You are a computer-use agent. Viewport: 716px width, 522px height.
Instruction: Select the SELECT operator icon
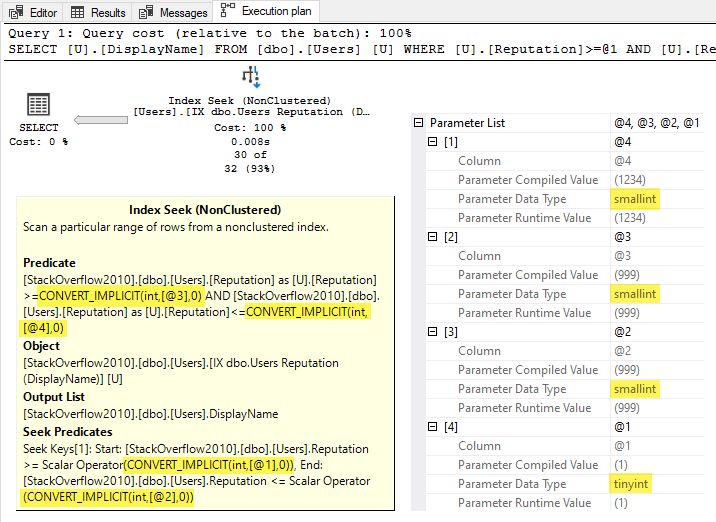point(38,105)
